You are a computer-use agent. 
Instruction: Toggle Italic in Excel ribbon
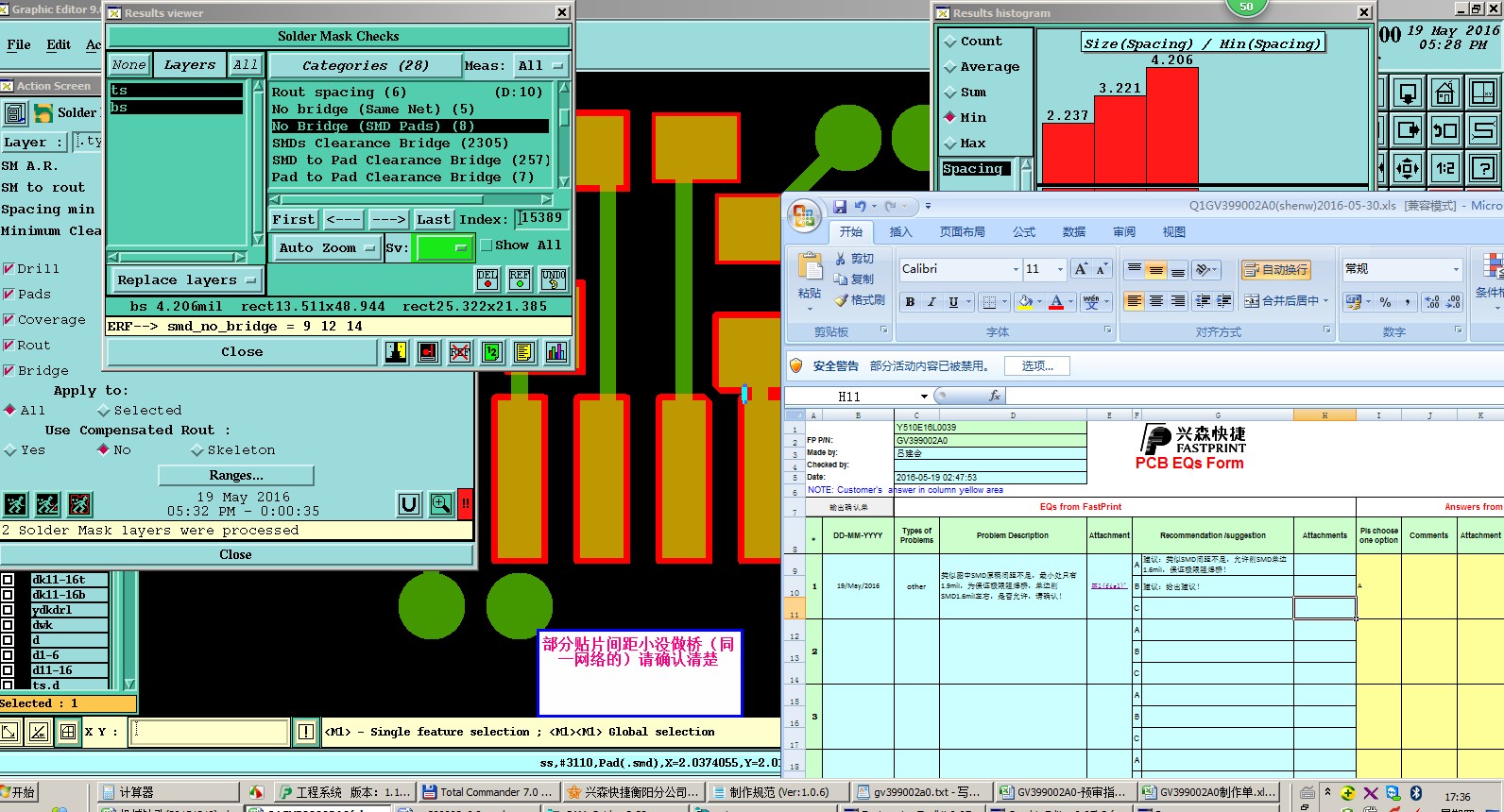click(931, 302)
